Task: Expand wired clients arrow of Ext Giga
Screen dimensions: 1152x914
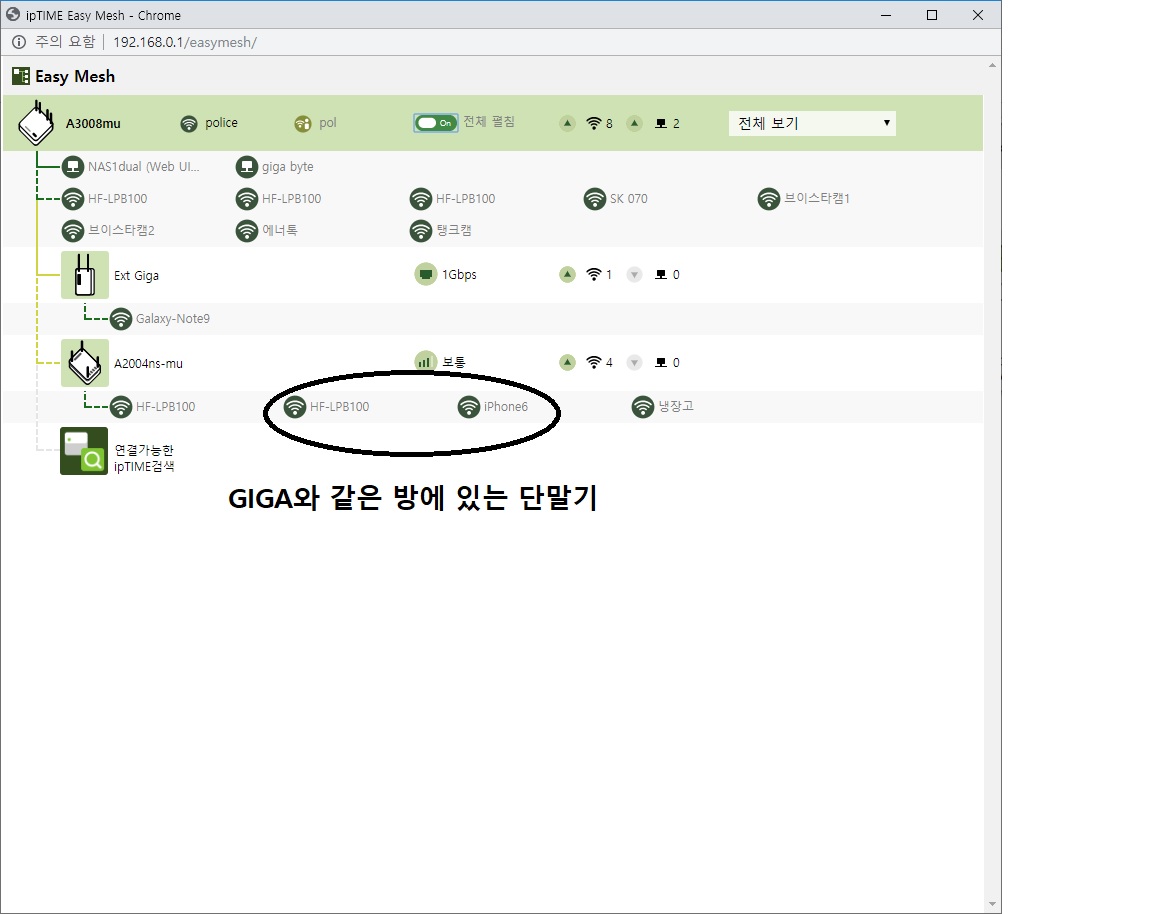Action: tap(635, 275)
